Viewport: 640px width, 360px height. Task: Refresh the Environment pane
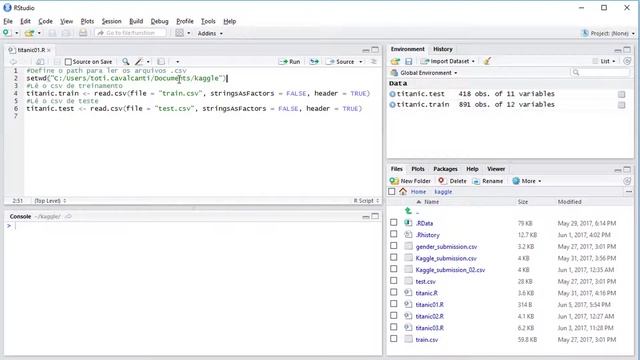point(627,61)
